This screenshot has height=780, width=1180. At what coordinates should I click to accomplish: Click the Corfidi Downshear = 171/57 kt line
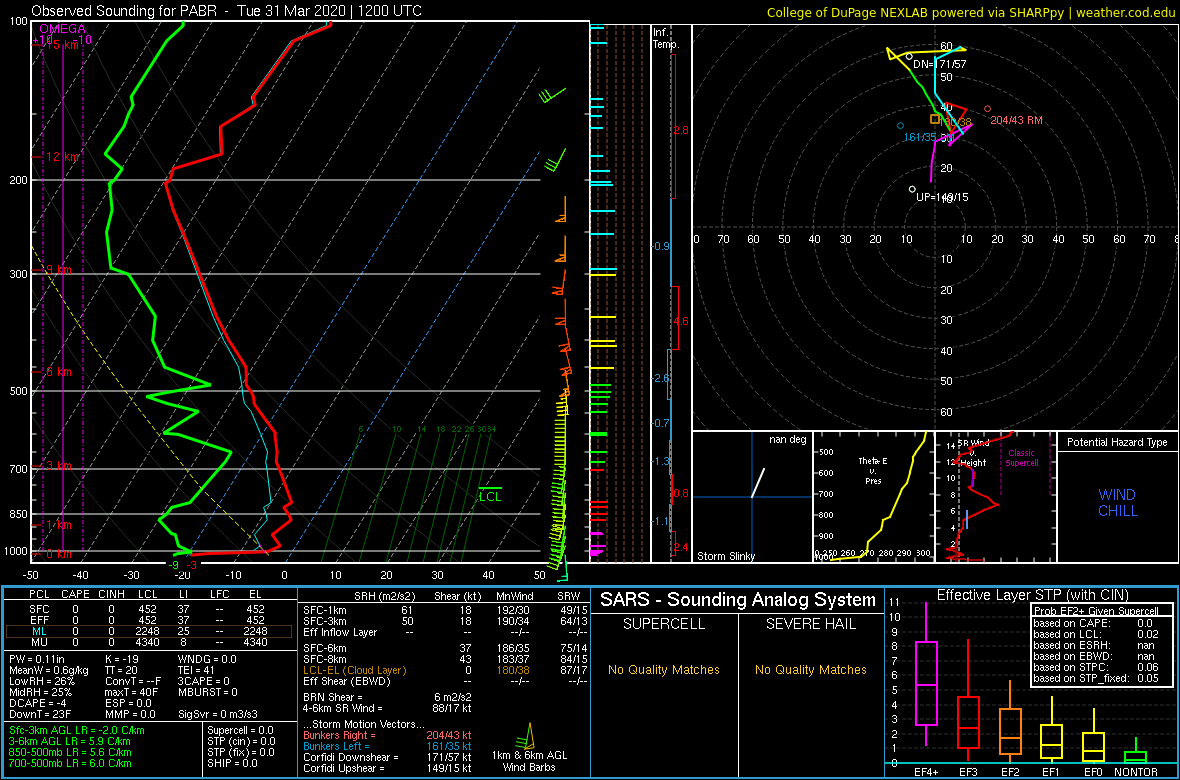(387, 757)
